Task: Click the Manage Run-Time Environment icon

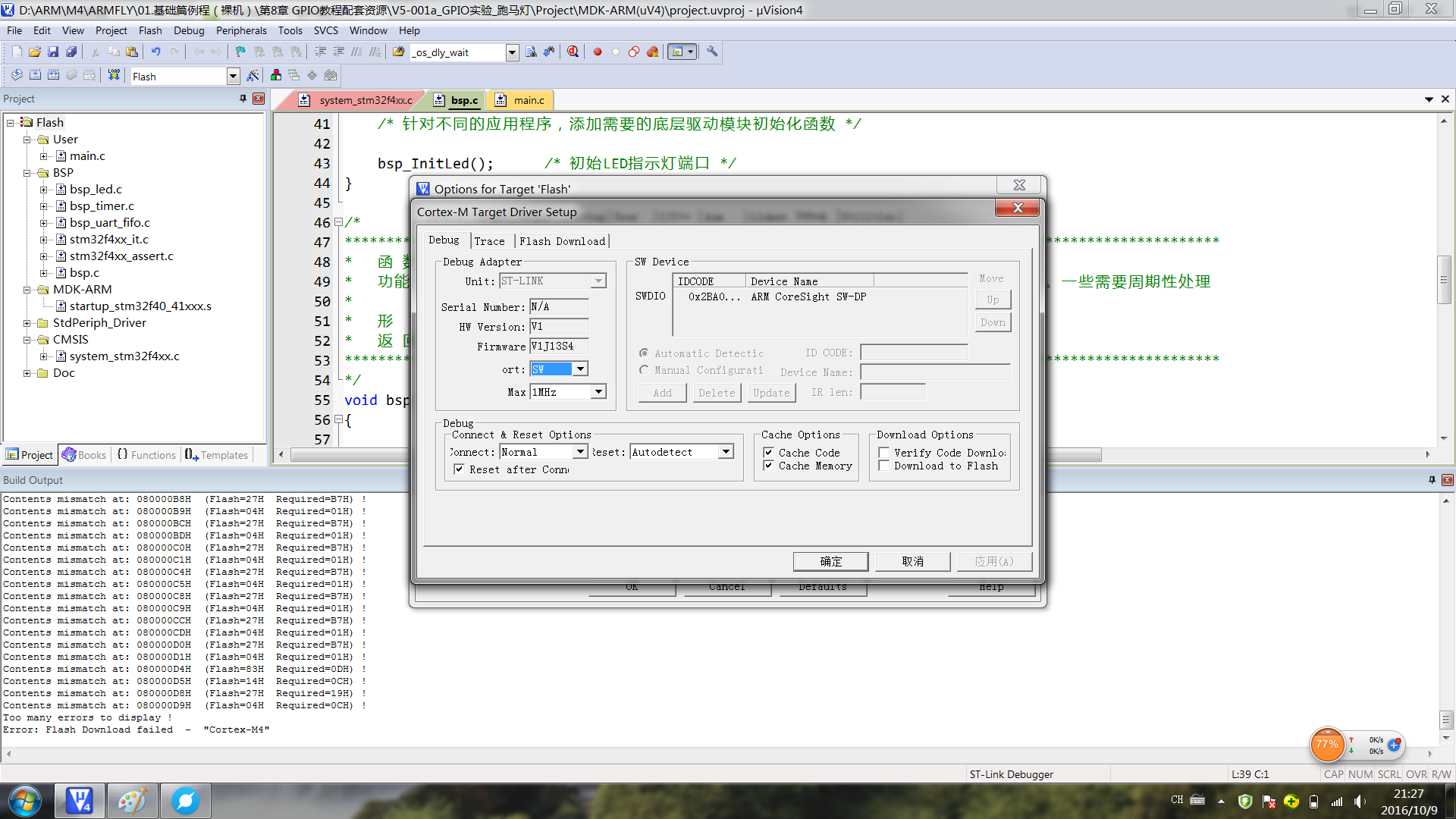Action: 312,75
